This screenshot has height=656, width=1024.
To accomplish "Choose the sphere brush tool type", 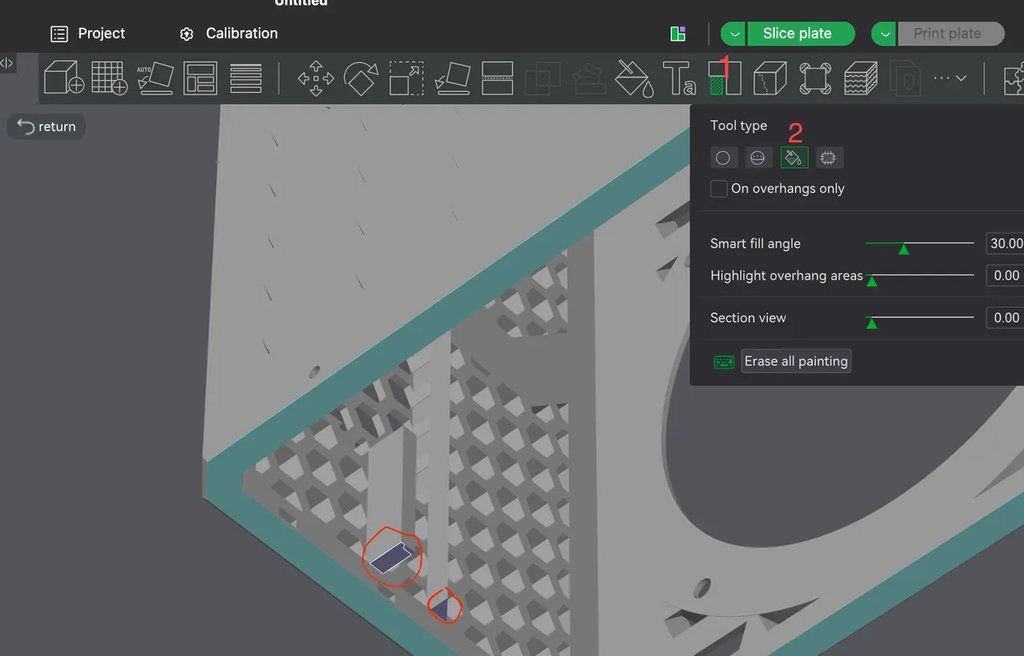I will [758, 158].
